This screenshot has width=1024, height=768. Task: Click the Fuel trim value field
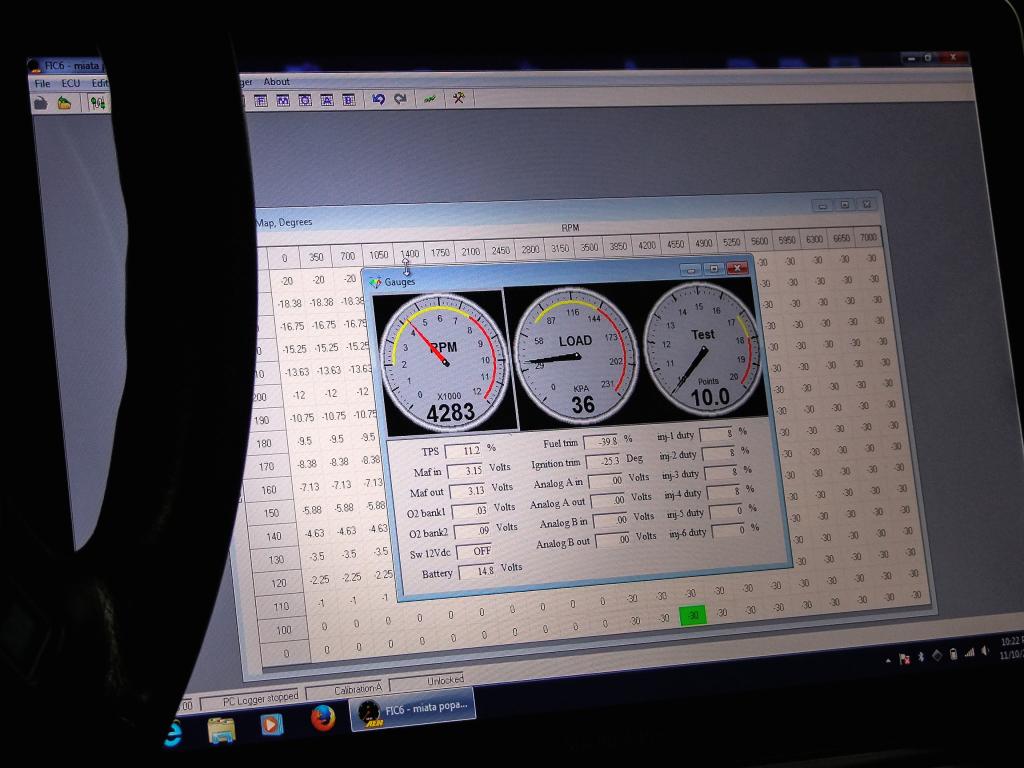click(601, 441)
